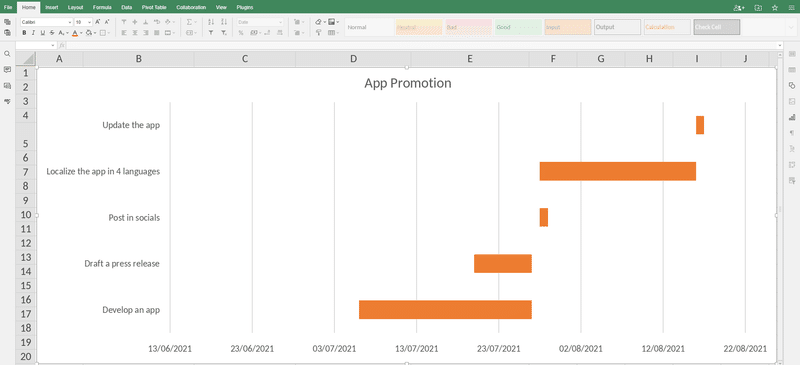Toggle wrap text
Image resolution: width=800 pixels, height=365 pixels.
[x=157, y=22]
